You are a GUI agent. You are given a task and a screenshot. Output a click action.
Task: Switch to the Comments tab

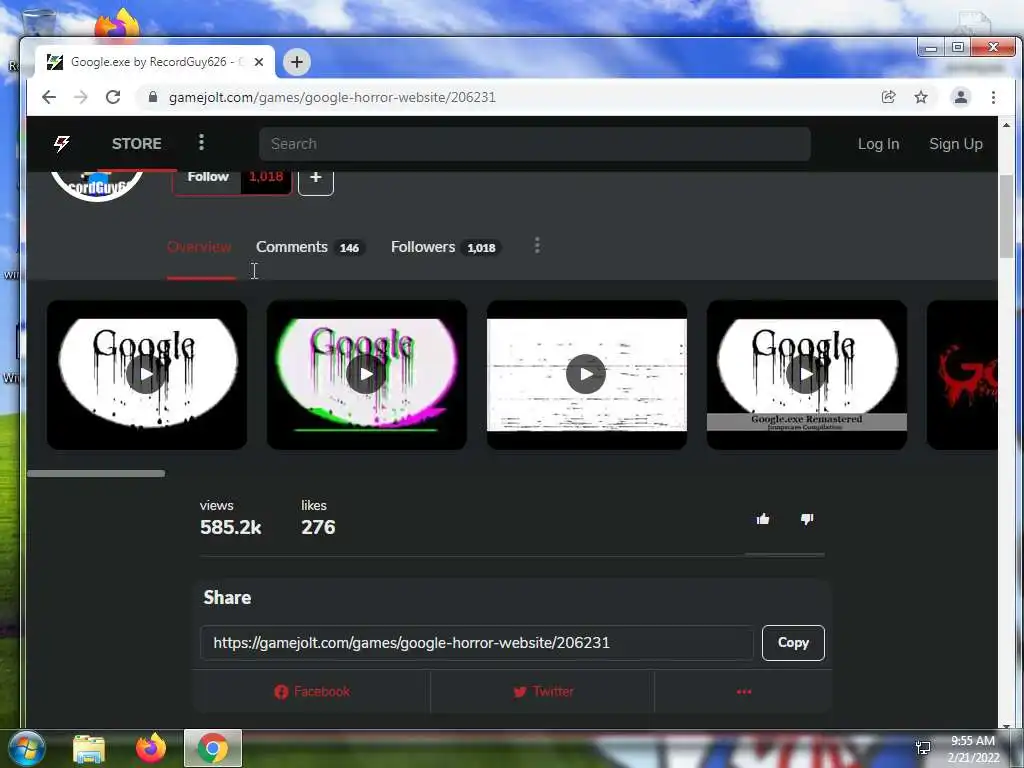point(310,247)
